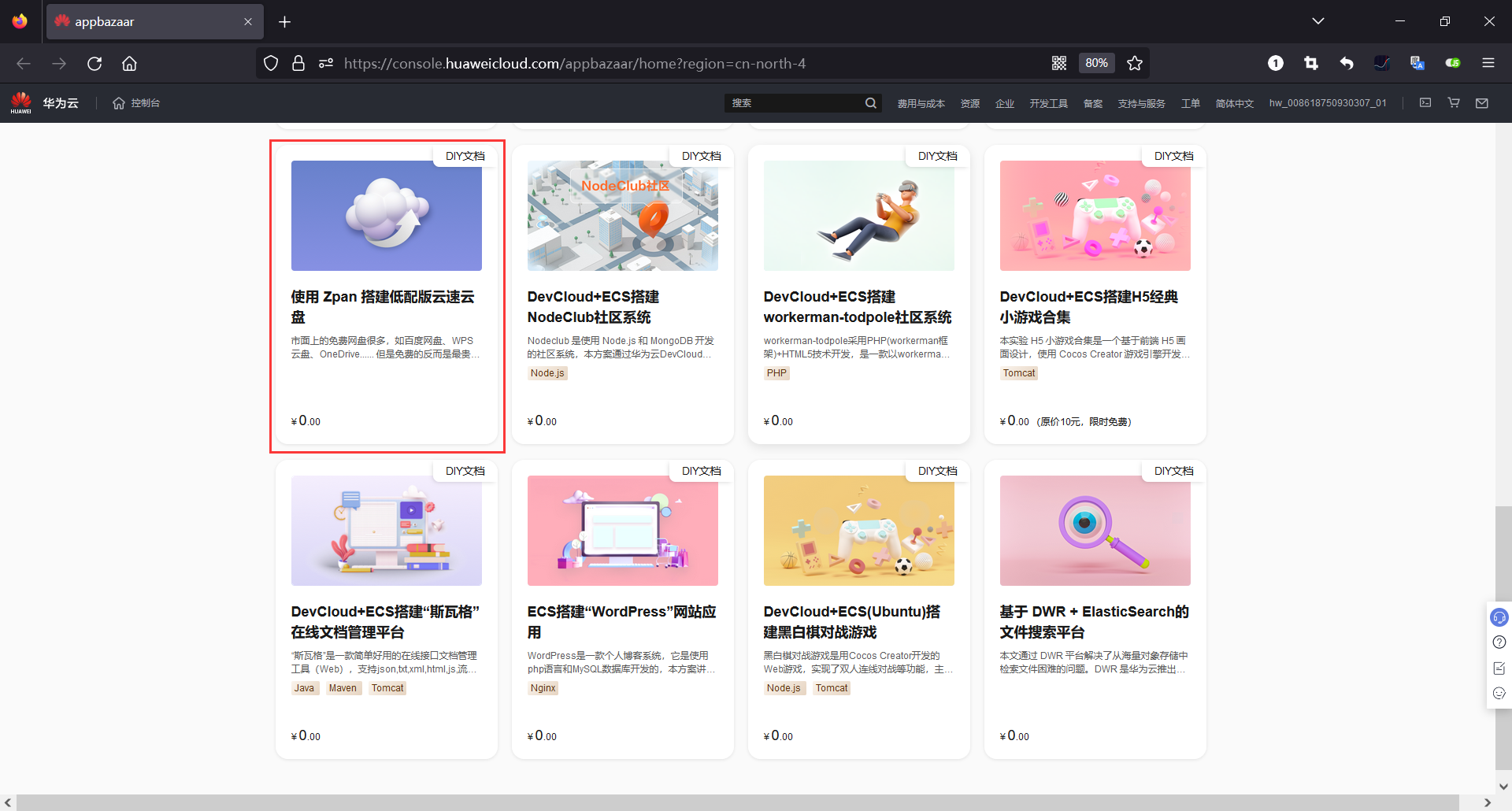Image resolution: width=1512 pixels, height=811 pixels.
Task: Click the browser home icon
Action: click(129, 63)
